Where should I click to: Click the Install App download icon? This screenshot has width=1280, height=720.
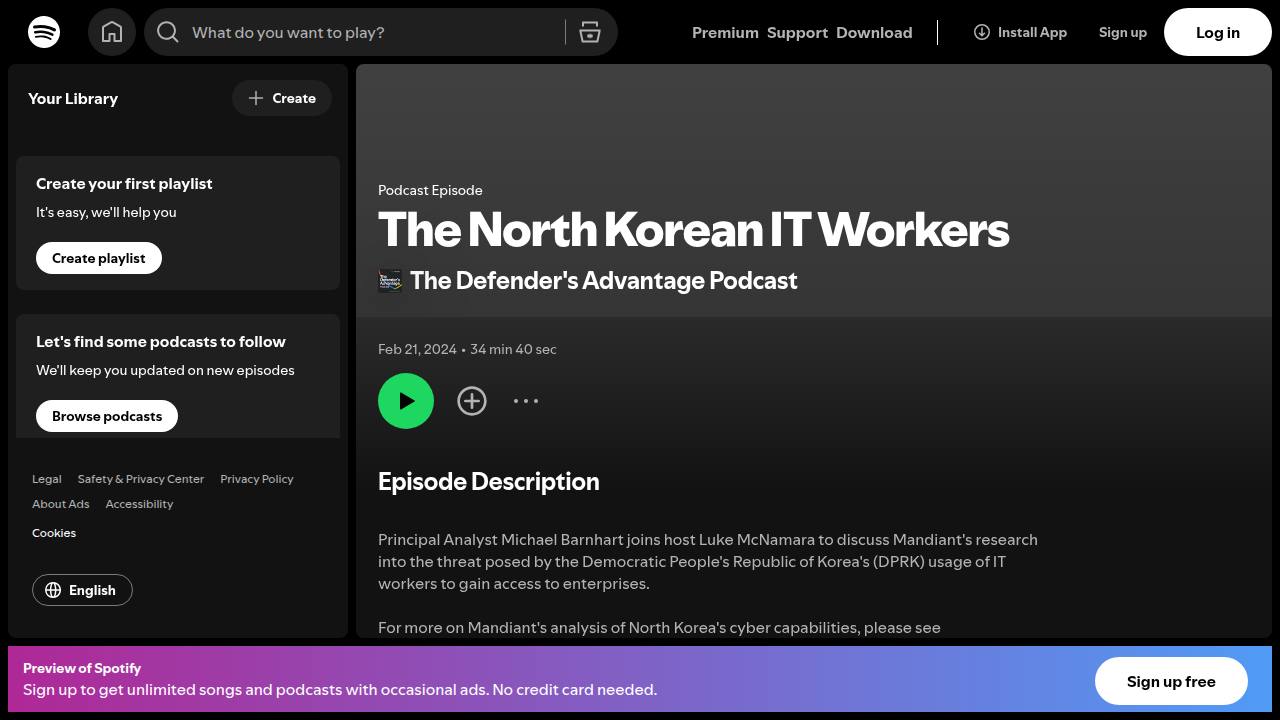[982, 32]
